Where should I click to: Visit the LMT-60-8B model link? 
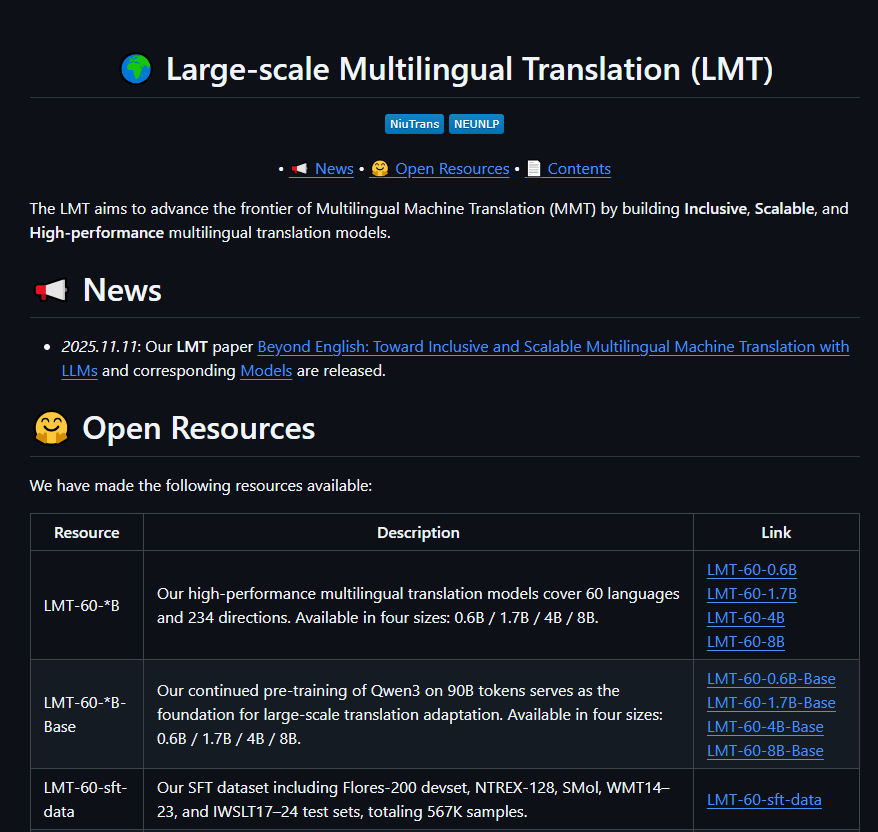point(745,642)
